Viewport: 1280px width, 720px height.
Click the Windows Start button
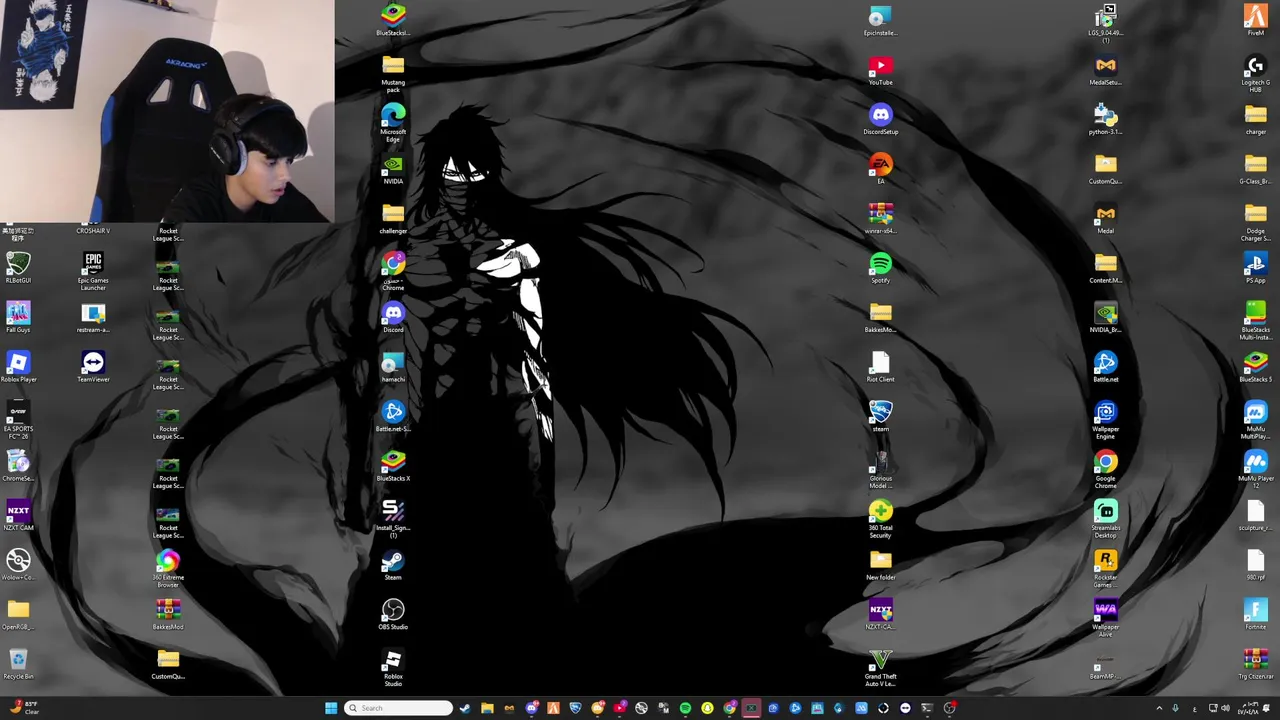331,708
